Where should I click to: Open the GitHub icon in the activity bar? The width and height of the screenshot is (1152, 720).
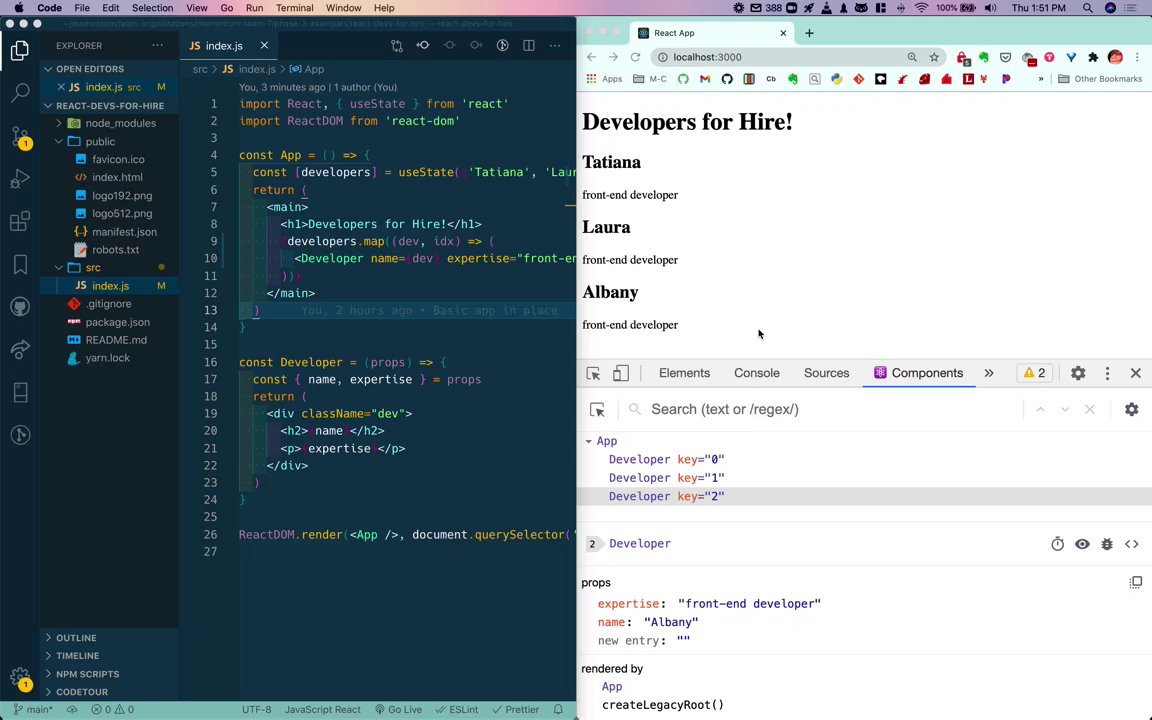coord(20,306)
